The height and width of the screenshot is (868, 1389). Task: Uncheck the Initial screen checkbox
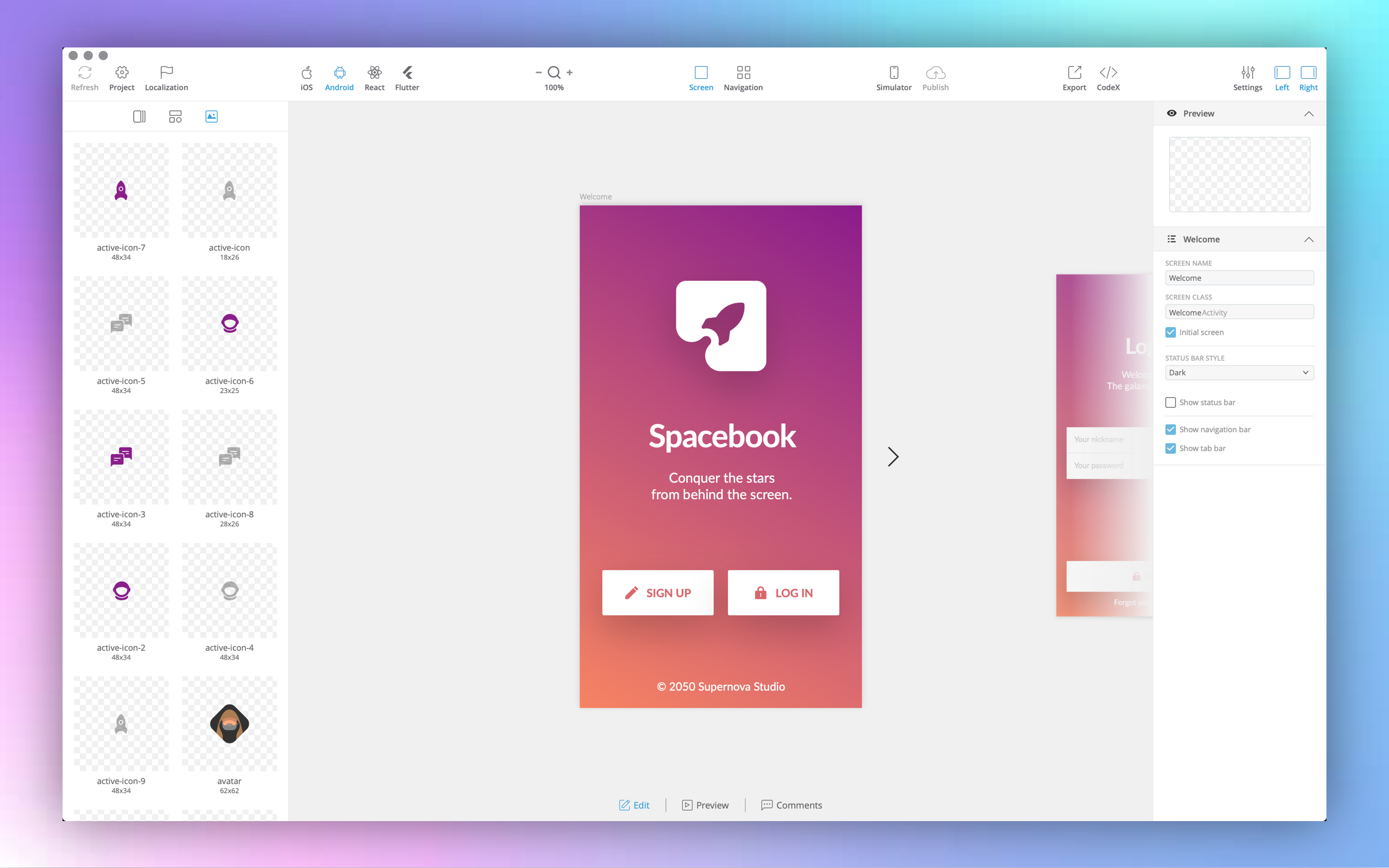point(1171,332)
